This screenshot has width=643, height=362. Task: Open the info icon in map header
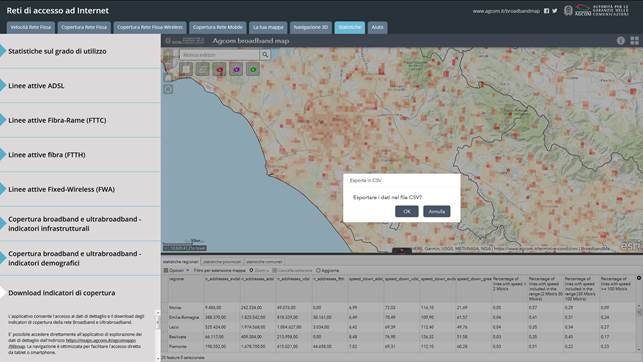click(x=620, y=41)
